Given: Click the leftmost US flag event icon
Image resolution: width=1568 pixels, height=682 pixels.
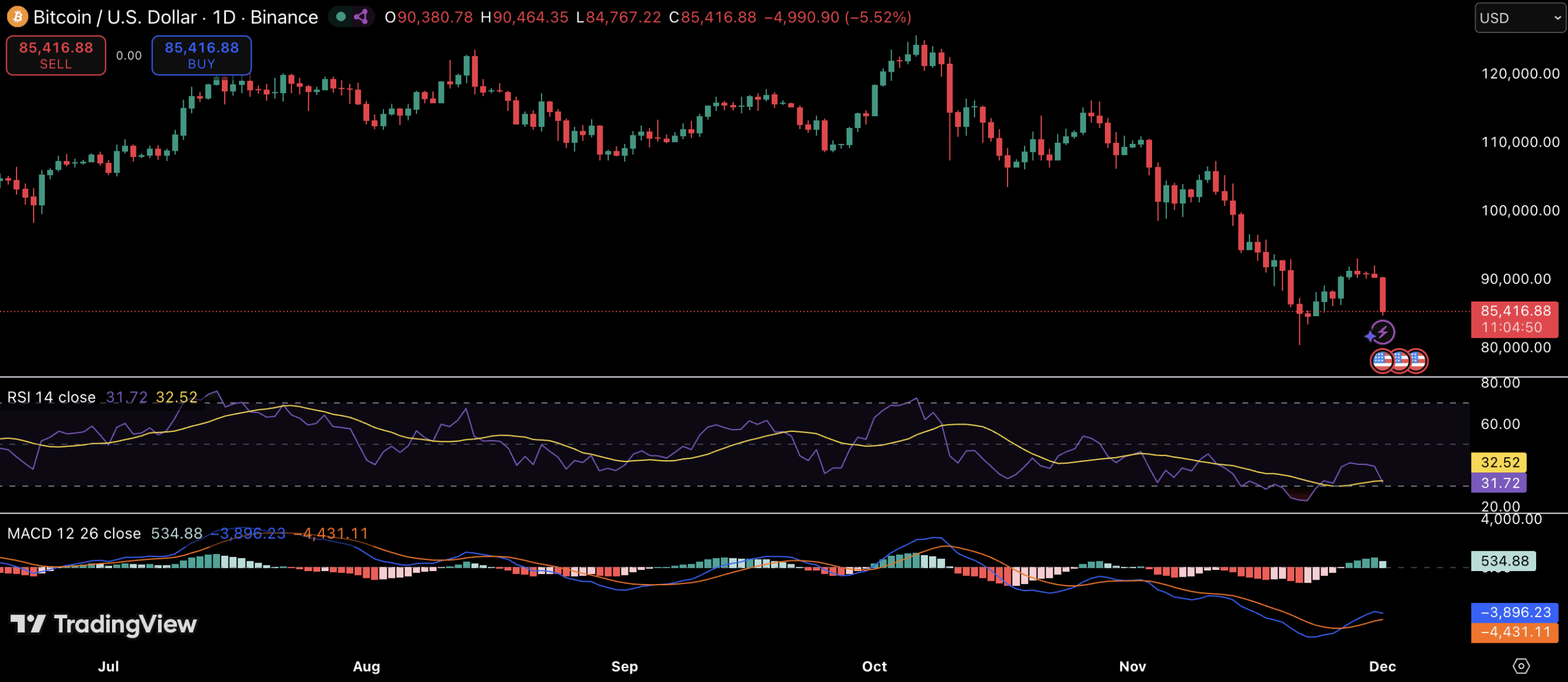Looking at the screenshot, I should [x=1382, y=361].
